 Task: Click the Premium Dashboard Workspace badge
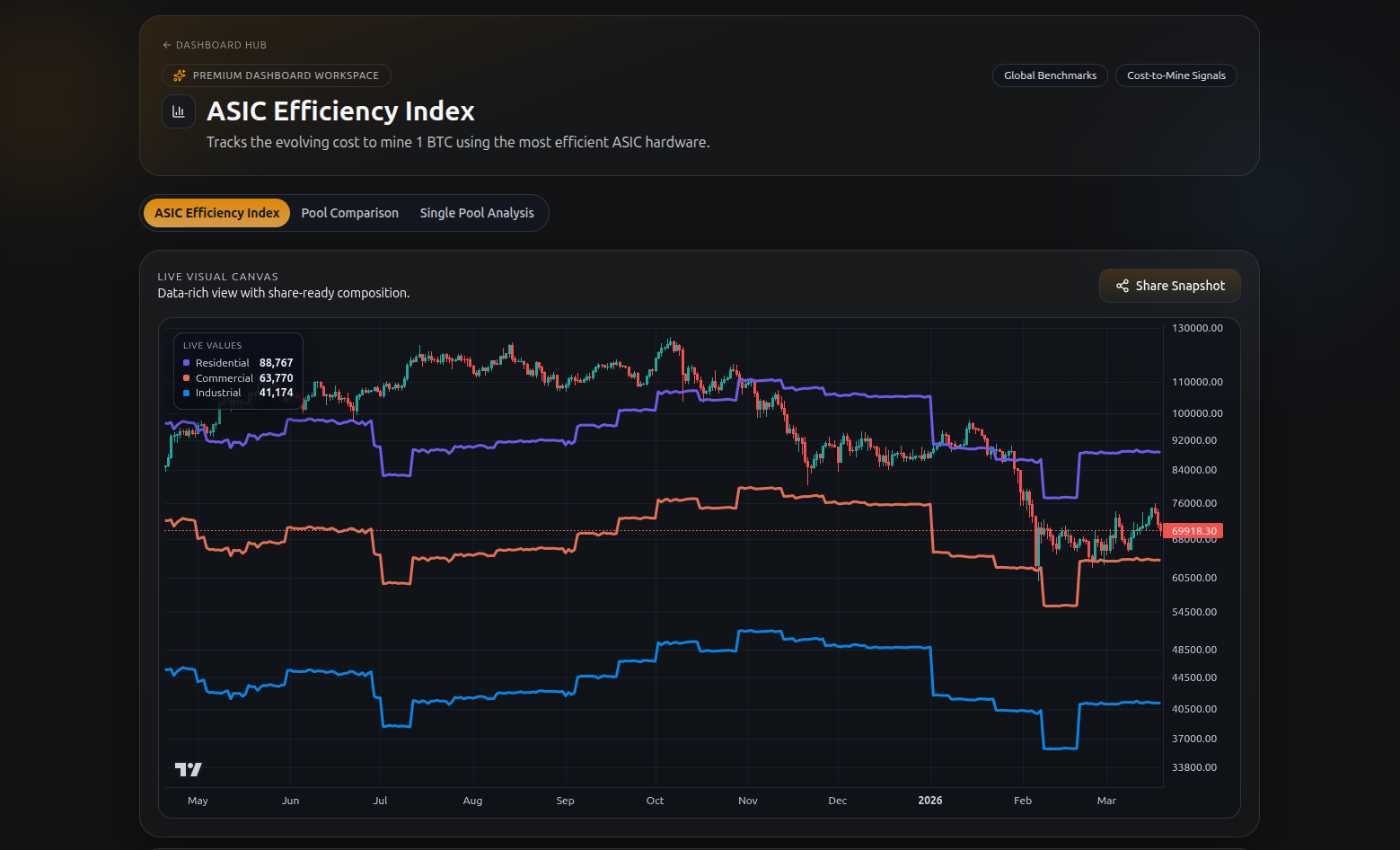click(x=276, y=75)
